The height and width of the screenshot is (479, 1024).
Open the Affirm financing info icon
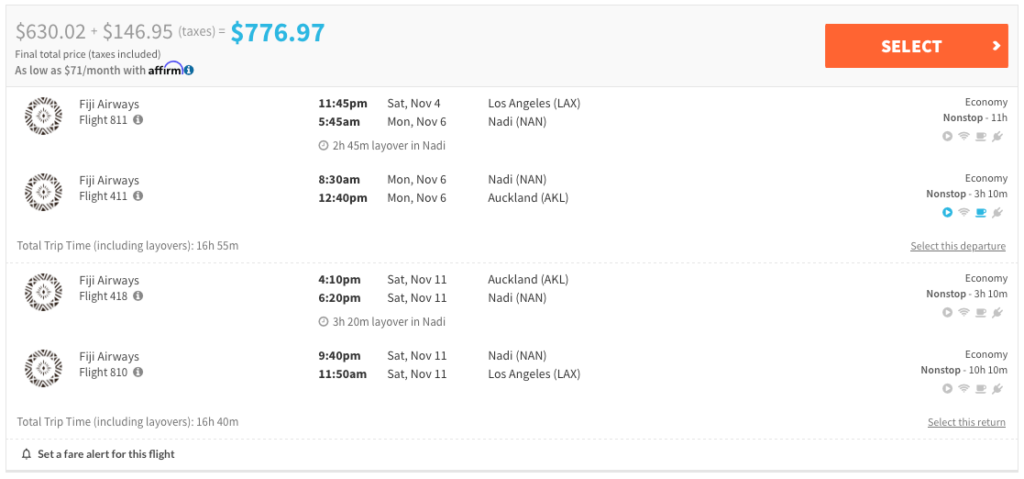[x=189, y=70]
